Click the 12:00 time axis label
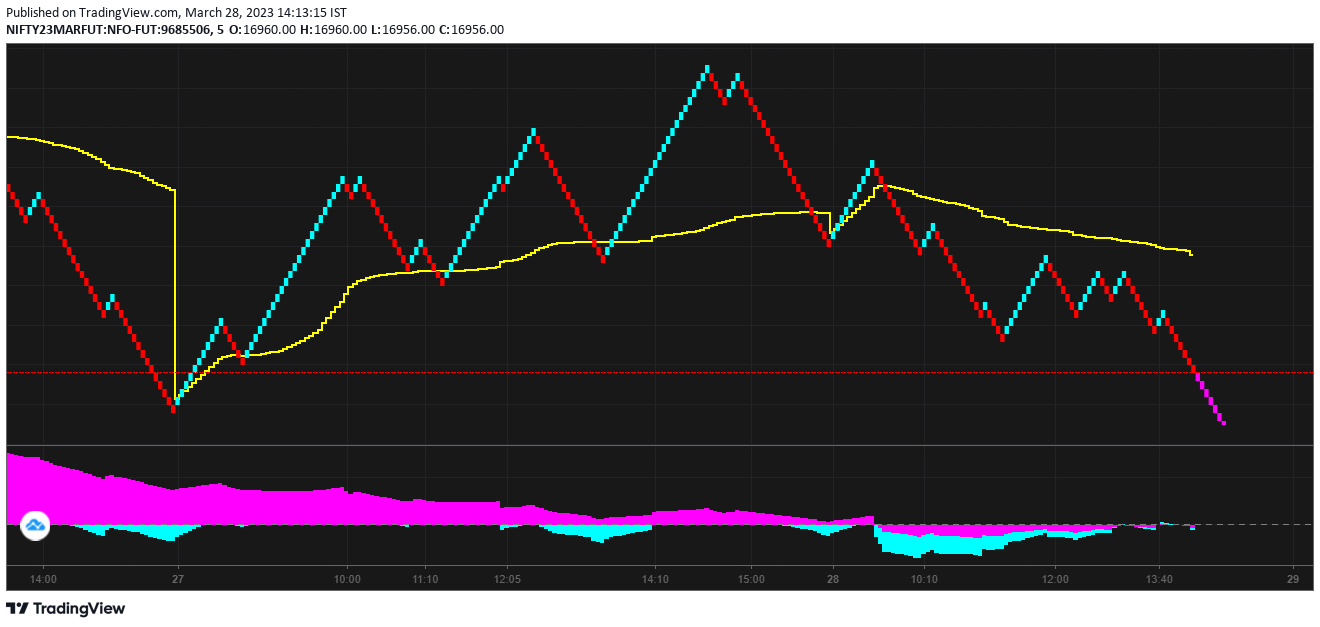Viewport: 1320px width, 627px height. (x=1055, y=579)
